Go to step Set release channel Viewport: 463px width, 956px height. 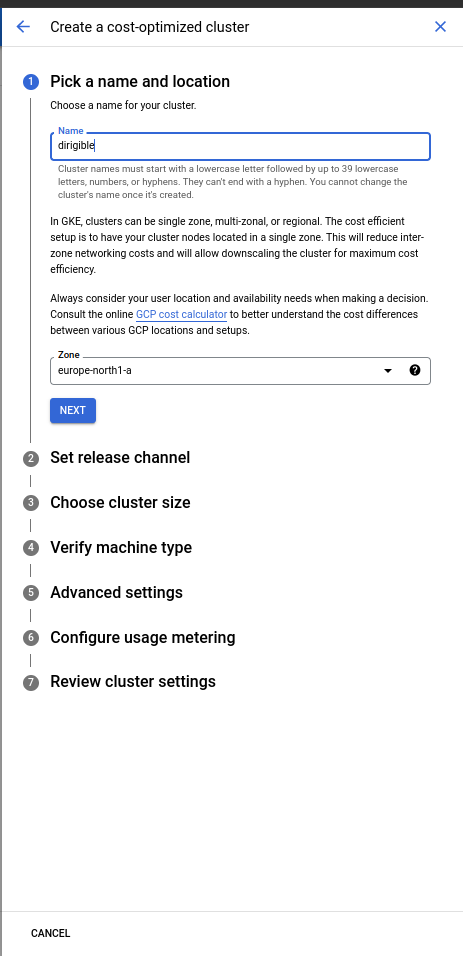tap(120, 458)
